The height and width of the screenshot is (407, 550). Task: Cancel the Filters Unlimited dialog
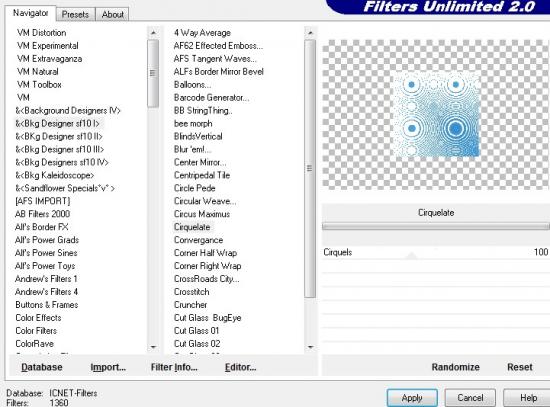click(x=470, y=398)
